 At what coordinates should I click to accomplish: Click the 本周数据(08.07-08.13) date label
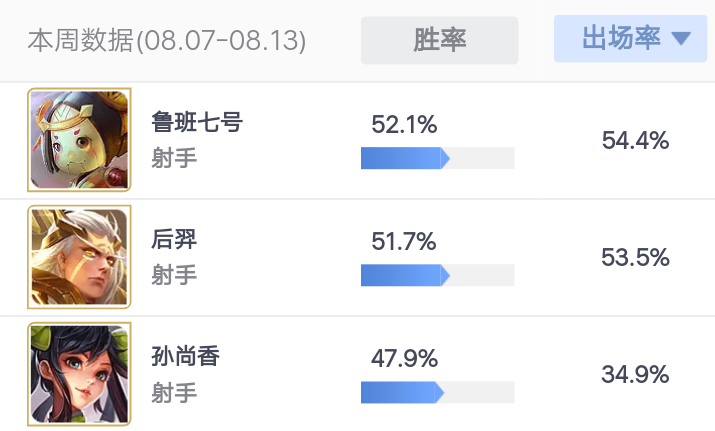[x=166, y=41]
